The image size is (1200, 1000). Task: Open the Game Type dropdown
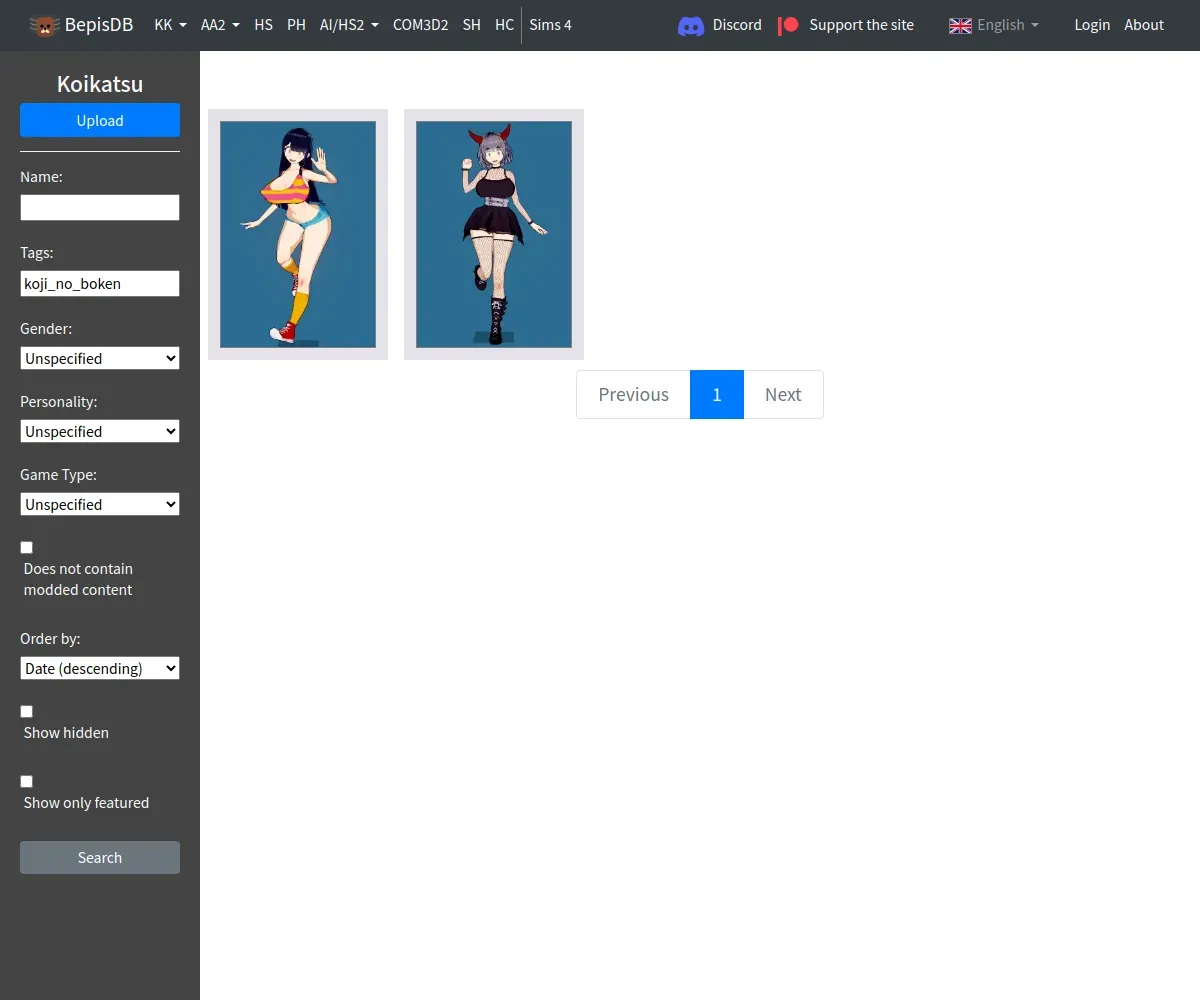[x=100, y=504]
